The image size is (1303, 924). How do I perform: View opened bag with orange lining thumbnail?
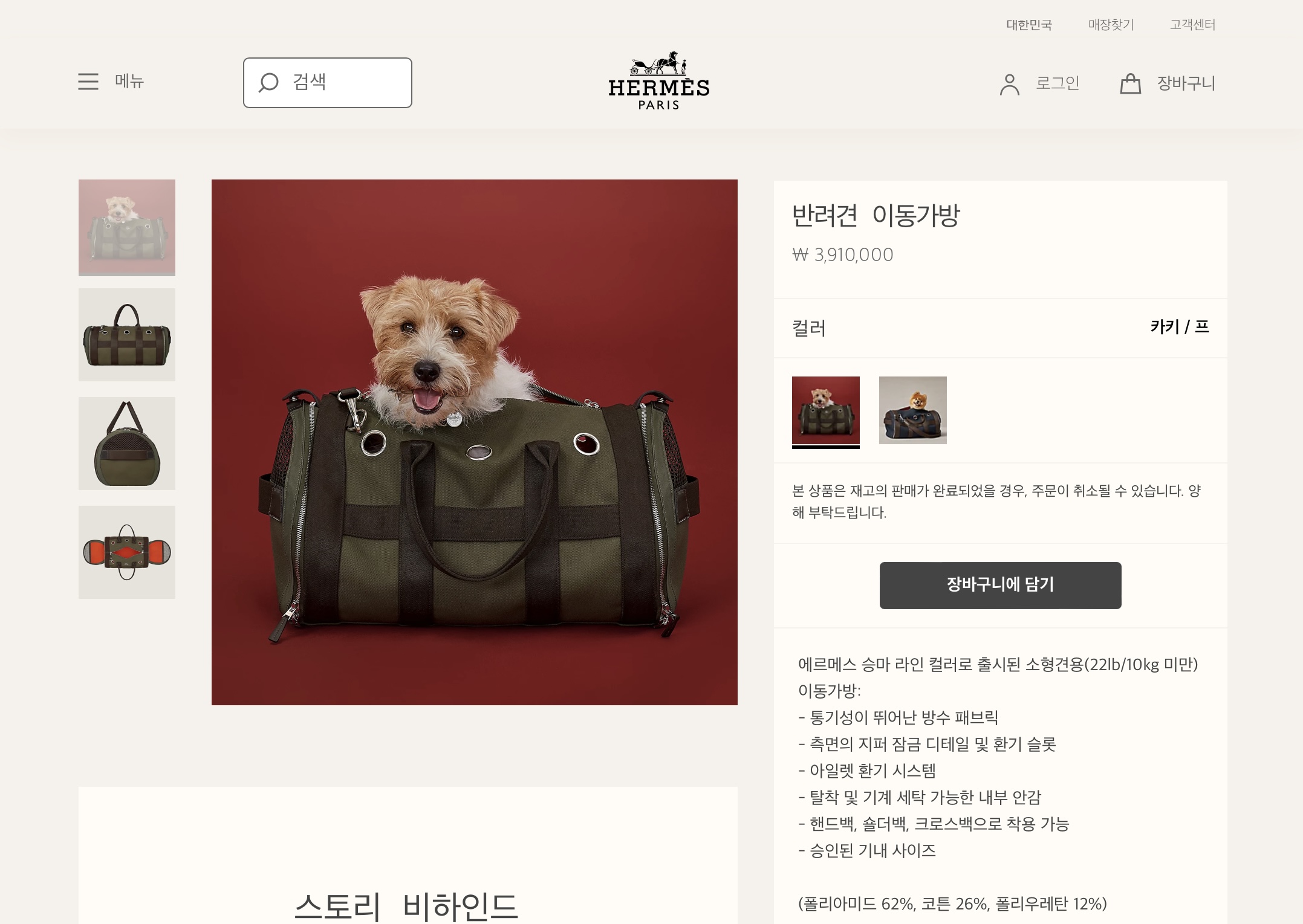[x=127, y=552]
